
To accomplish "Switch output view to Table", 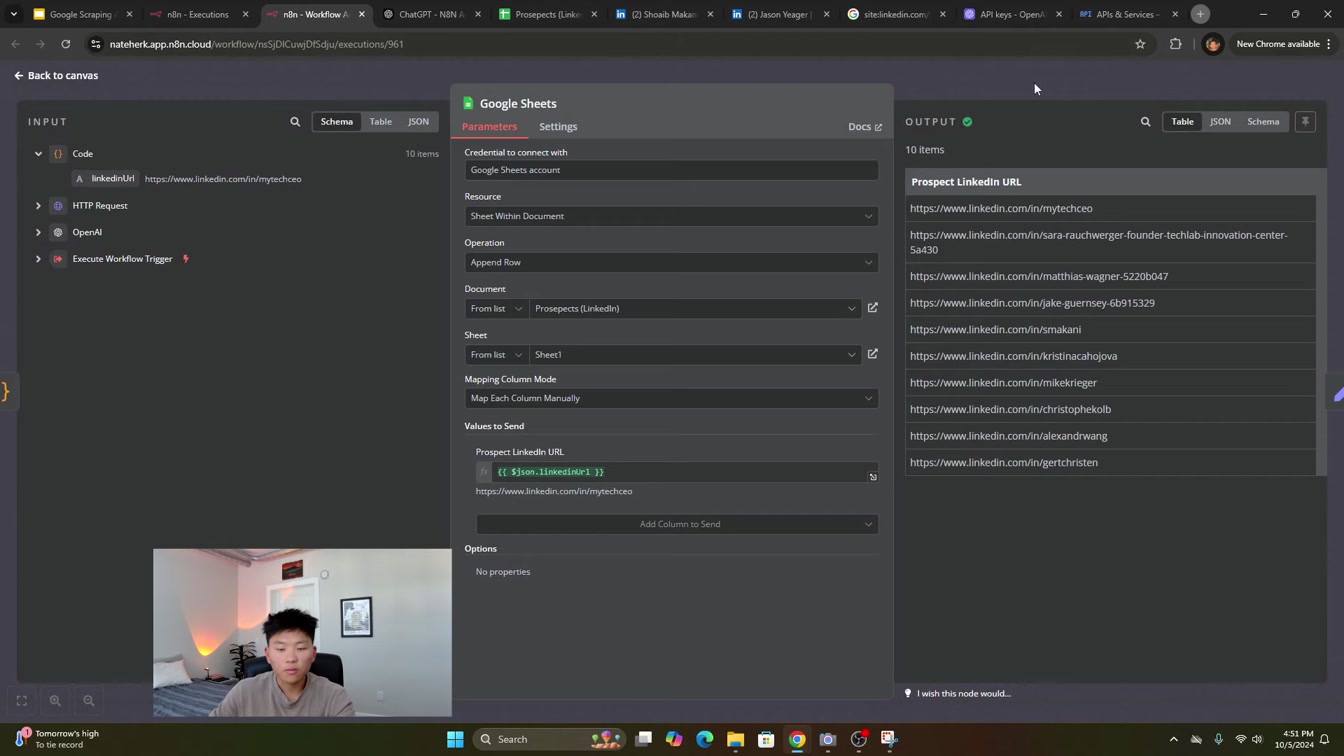I will tap(1182, 122).
